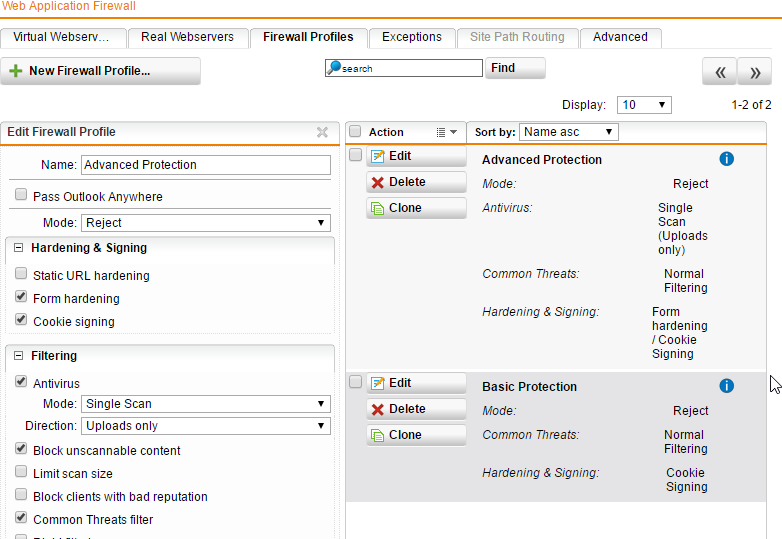The height and width of the screenshot is (539, 782).
Task: Click into the search input field
Action: coord(403,68)
